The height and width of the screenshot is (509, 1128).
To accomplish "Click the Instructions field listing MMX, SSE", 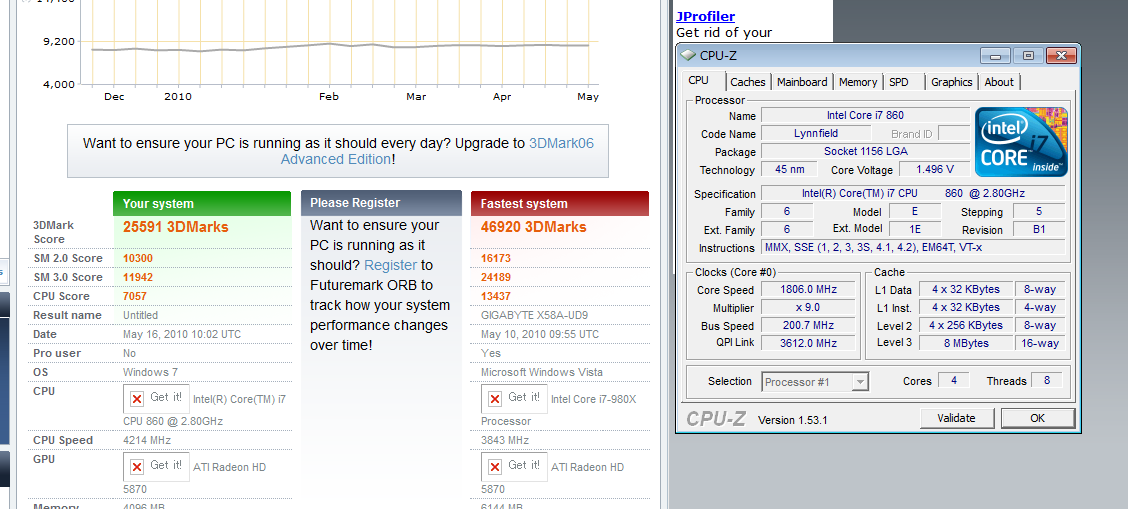I will pos(913,248).
